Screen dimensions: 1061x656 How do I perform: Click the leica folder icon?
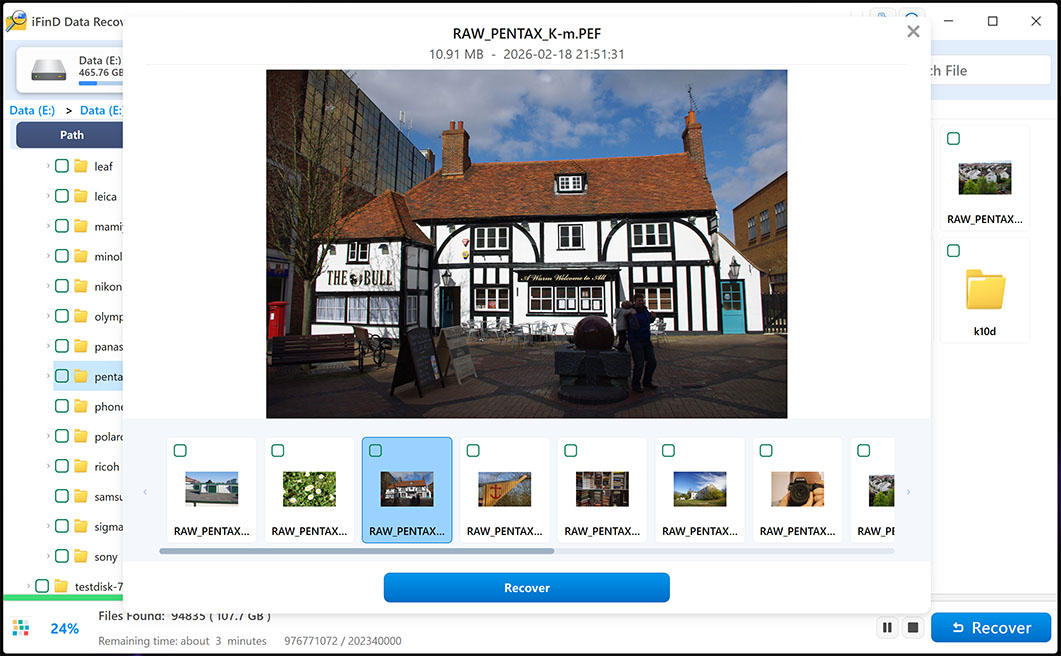click(81, 196)
